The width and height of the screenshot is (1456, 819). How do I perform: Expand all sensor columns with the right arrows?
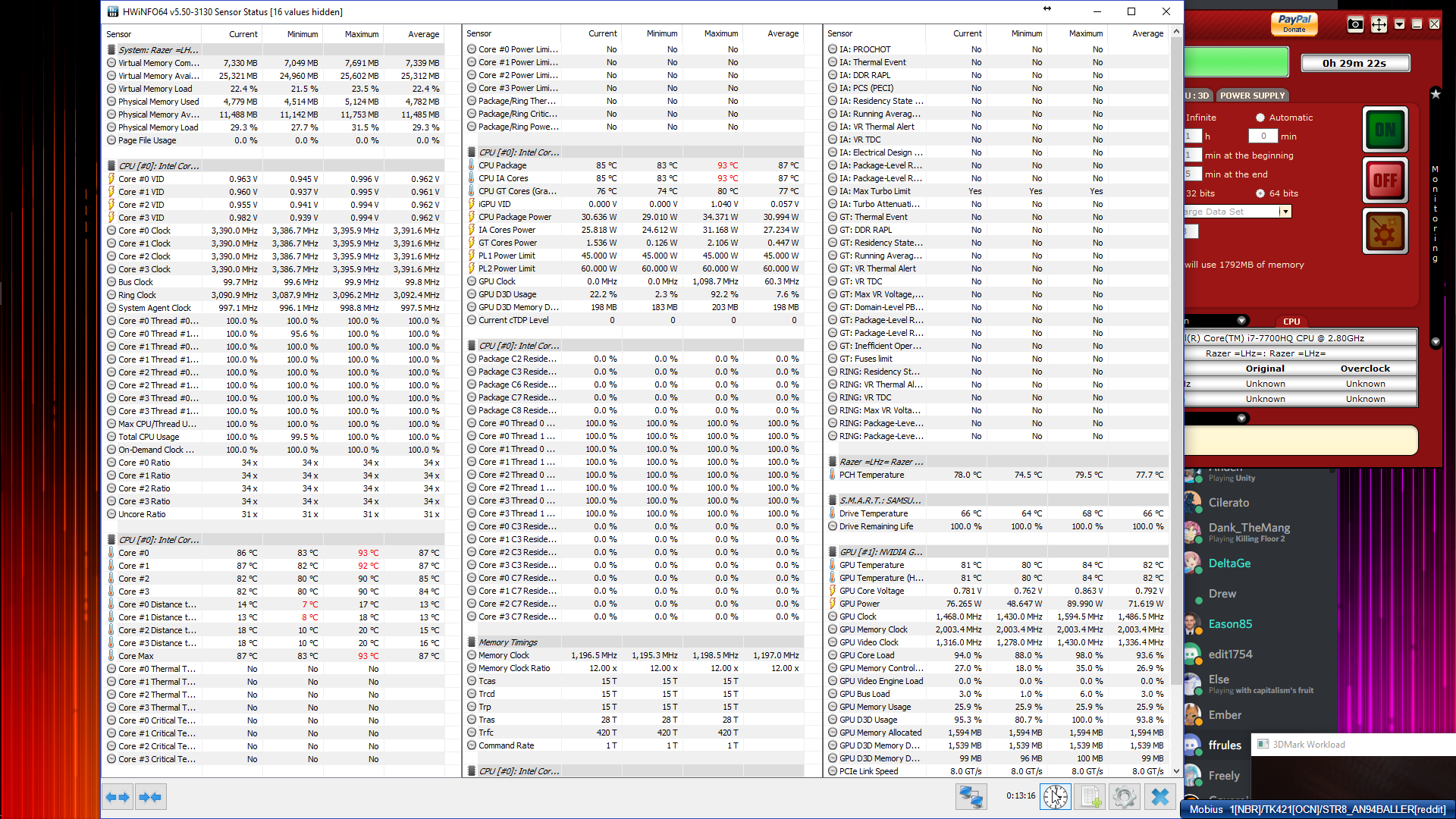(118, 797)
